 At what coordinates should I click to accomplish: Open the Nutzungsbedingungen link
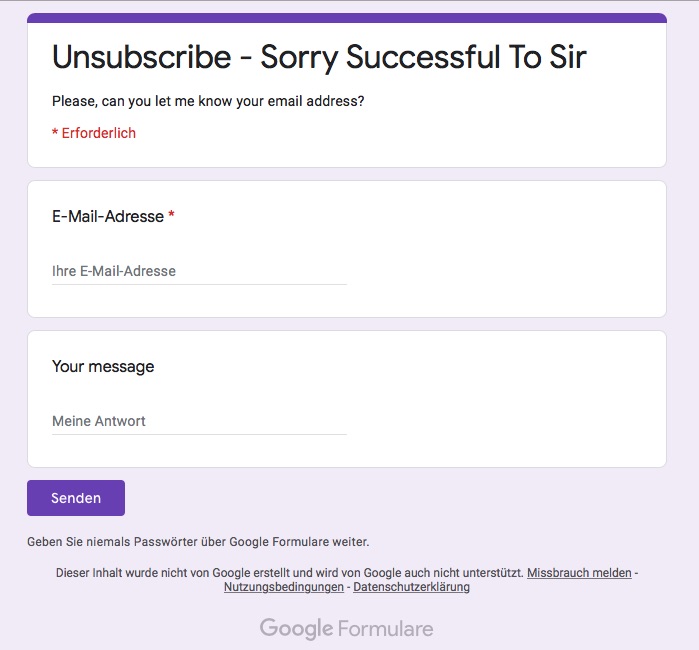tap(283, 587)
